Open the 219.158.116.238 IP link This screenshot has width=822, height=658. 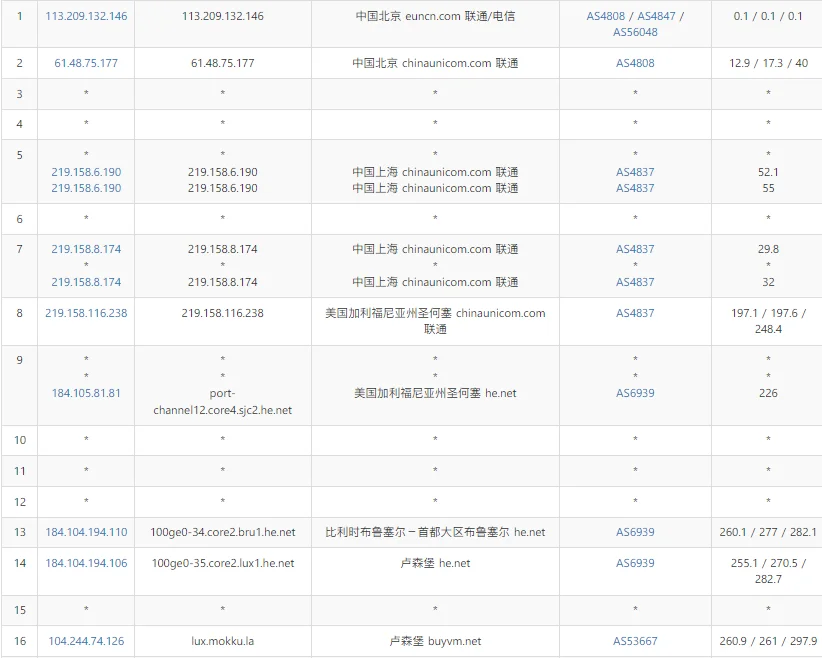86,313
